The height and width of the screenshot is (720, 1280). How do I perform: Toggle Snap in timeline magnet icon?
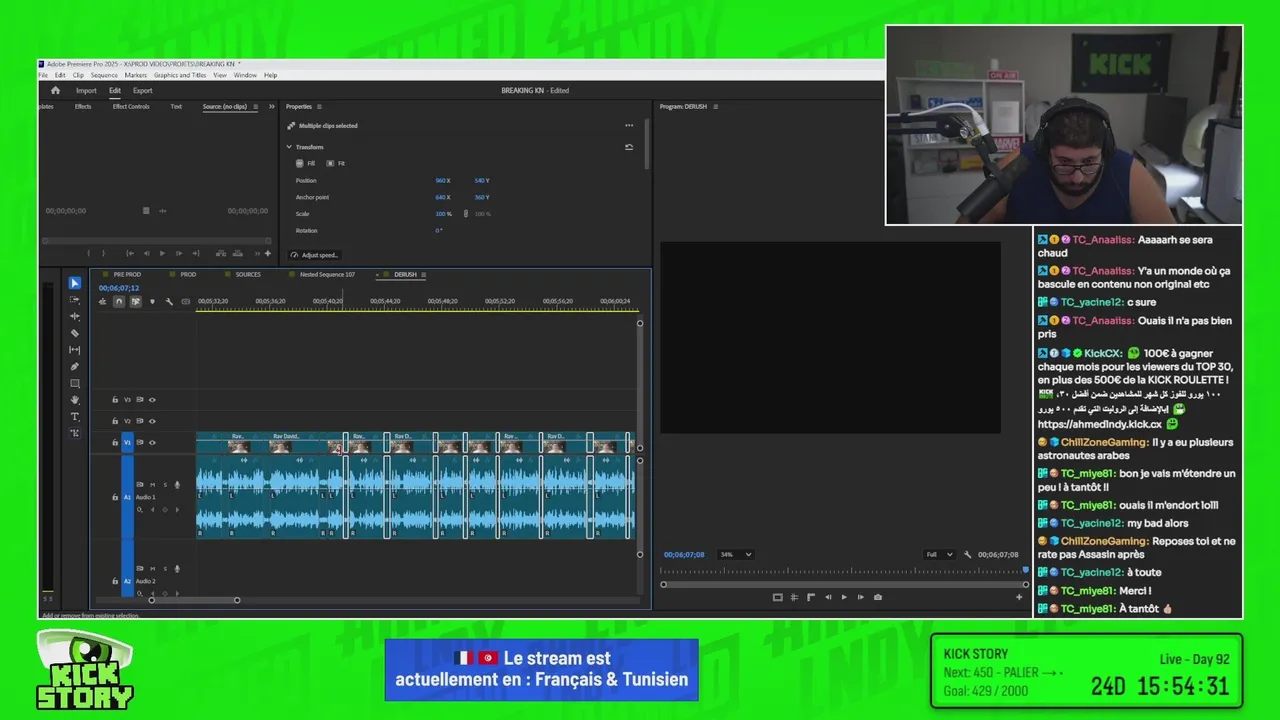click(119, 301)
